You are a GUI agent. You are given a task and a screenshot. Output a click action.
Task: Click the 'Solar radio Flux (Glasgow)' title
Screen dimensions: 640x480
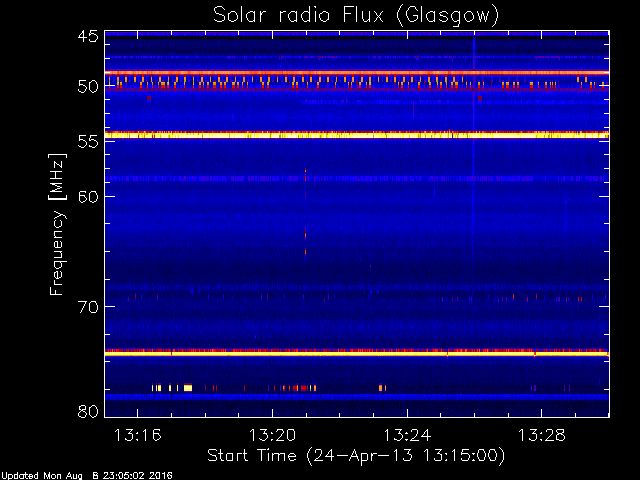tap(356, 16)
